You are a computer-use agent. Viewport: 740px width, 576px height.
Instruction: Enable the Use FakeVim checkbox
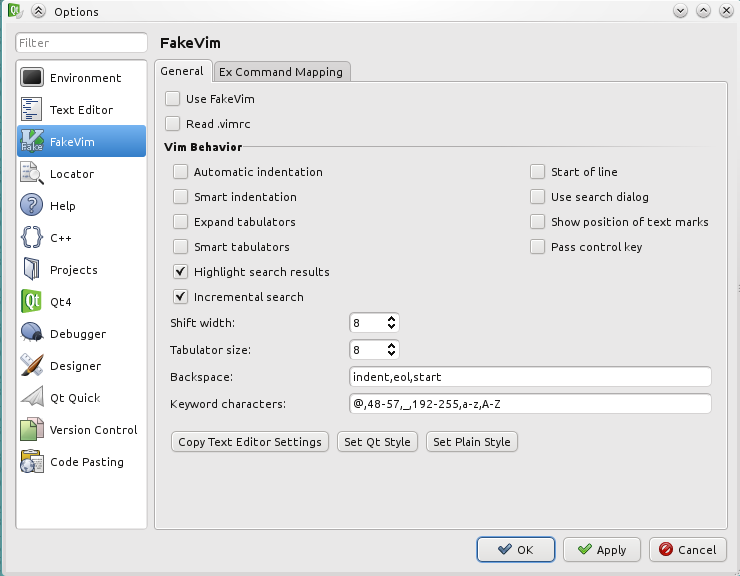pos(172,99)
